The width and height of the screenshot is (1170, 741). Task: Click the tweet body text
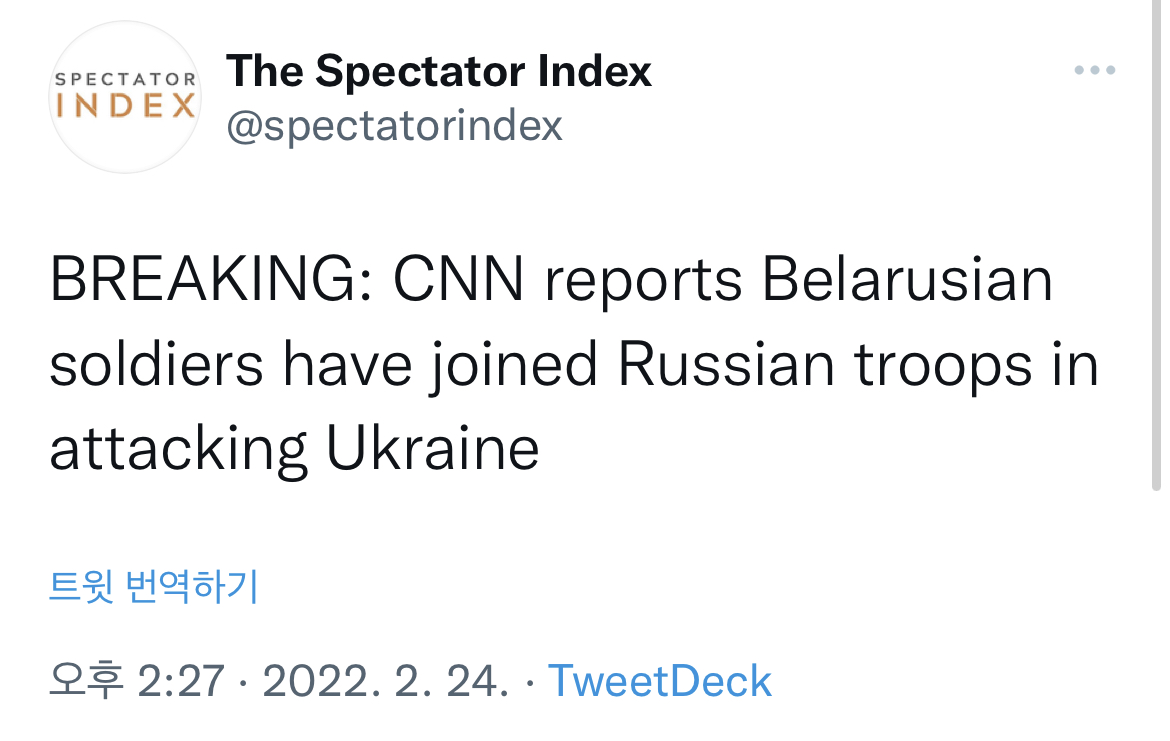574,366
